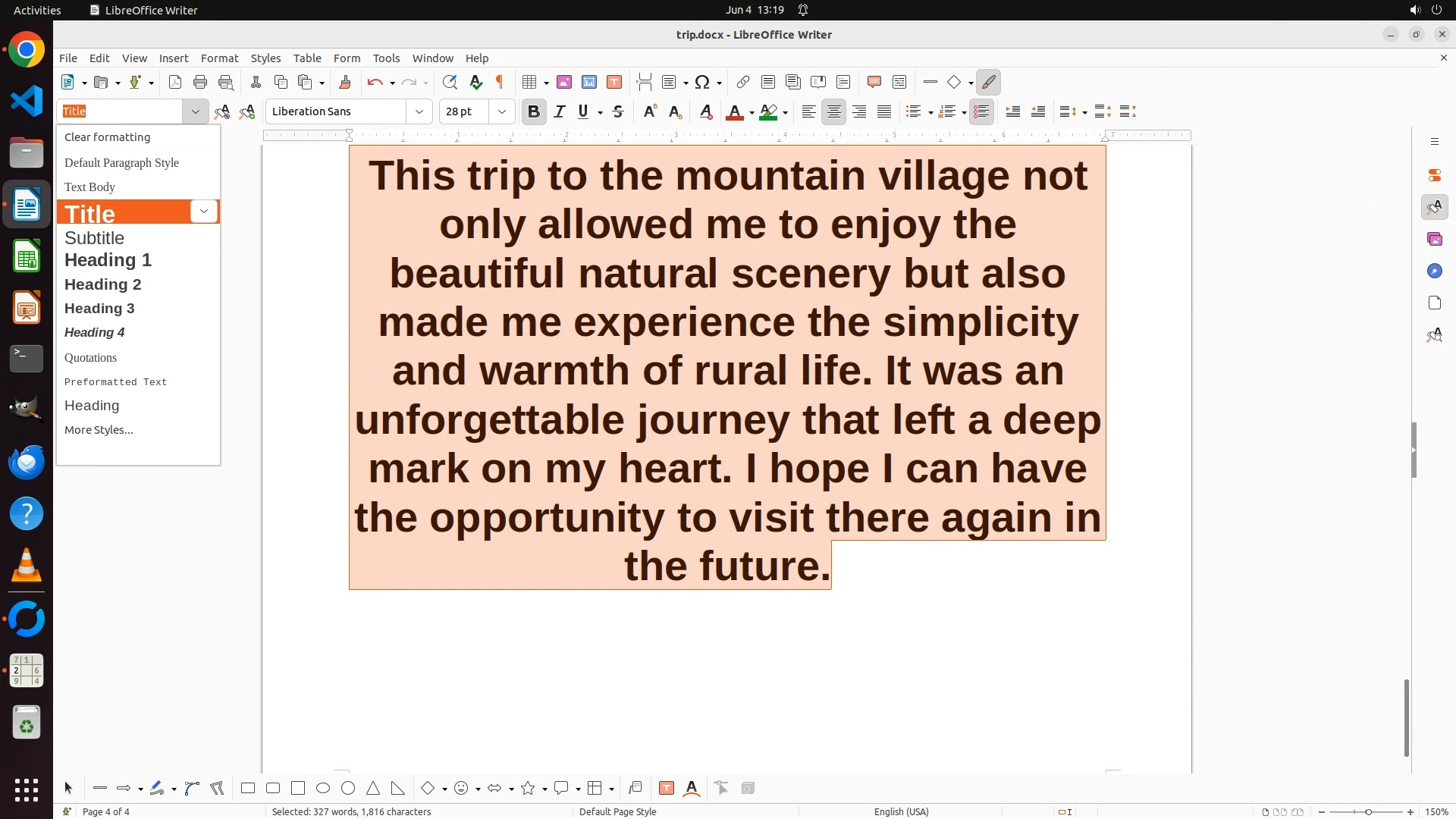Toggle formatting marks pilcrow button
The height and width of the screenshot is (819, 1456).
(500, 82)
